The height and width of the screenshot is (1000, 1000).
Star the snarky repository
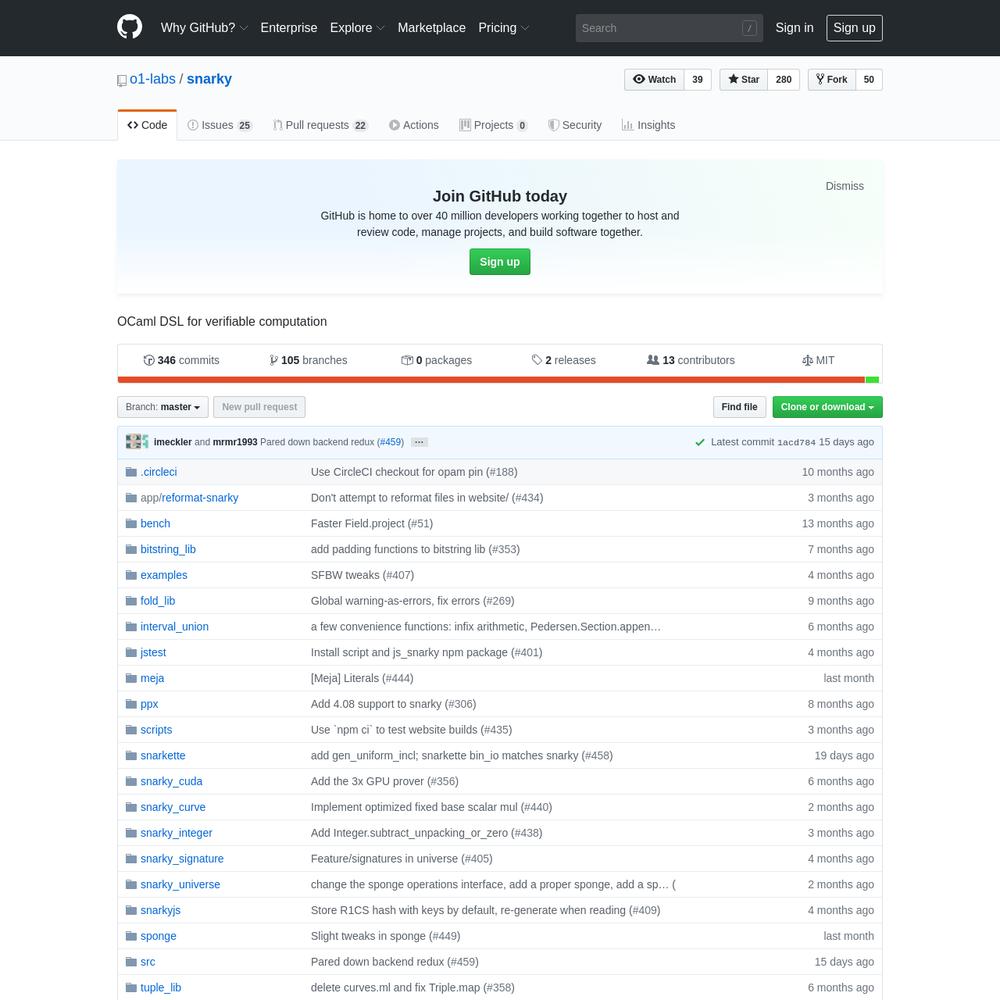744,79
